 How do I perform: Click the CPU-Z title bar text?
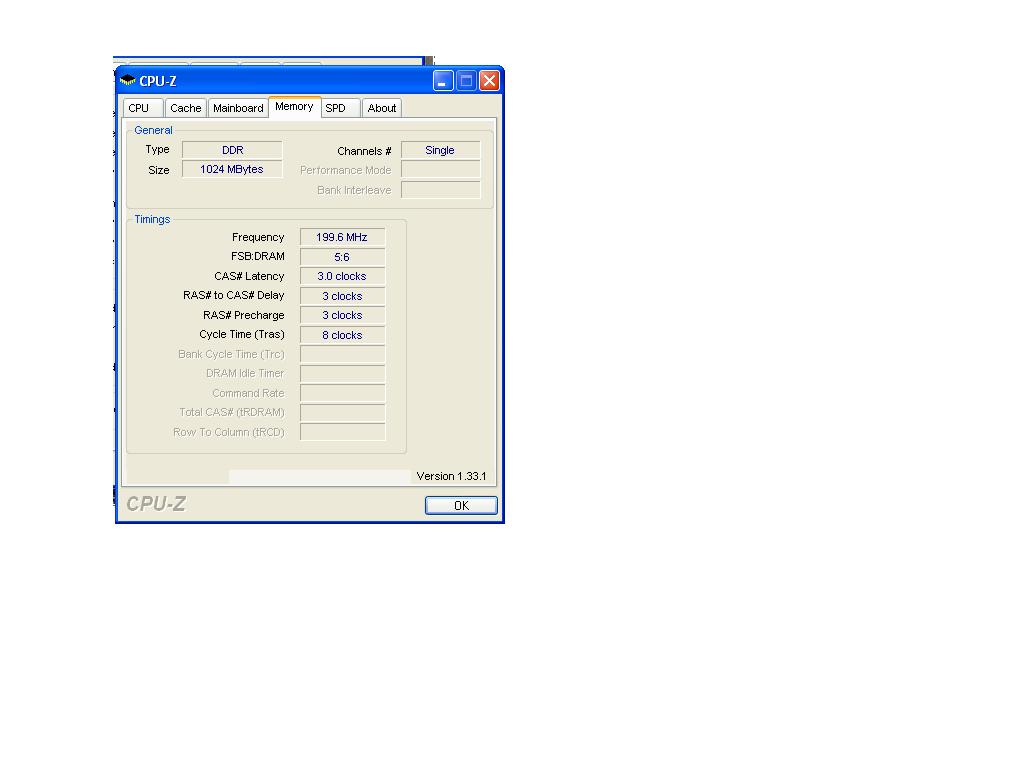157,81
